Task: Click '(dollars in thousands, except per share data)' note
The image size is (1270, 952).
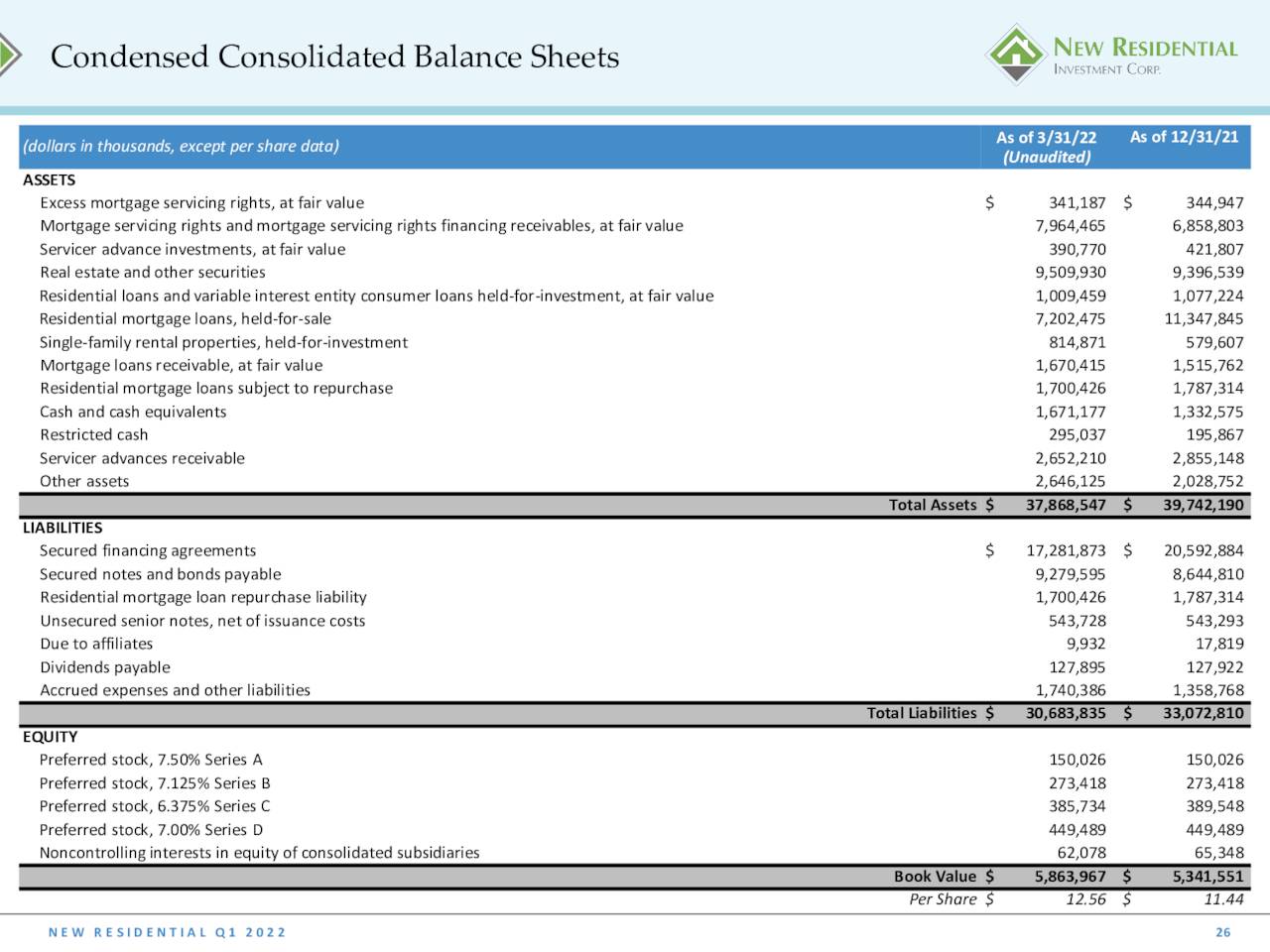Action: pos(182,146)
